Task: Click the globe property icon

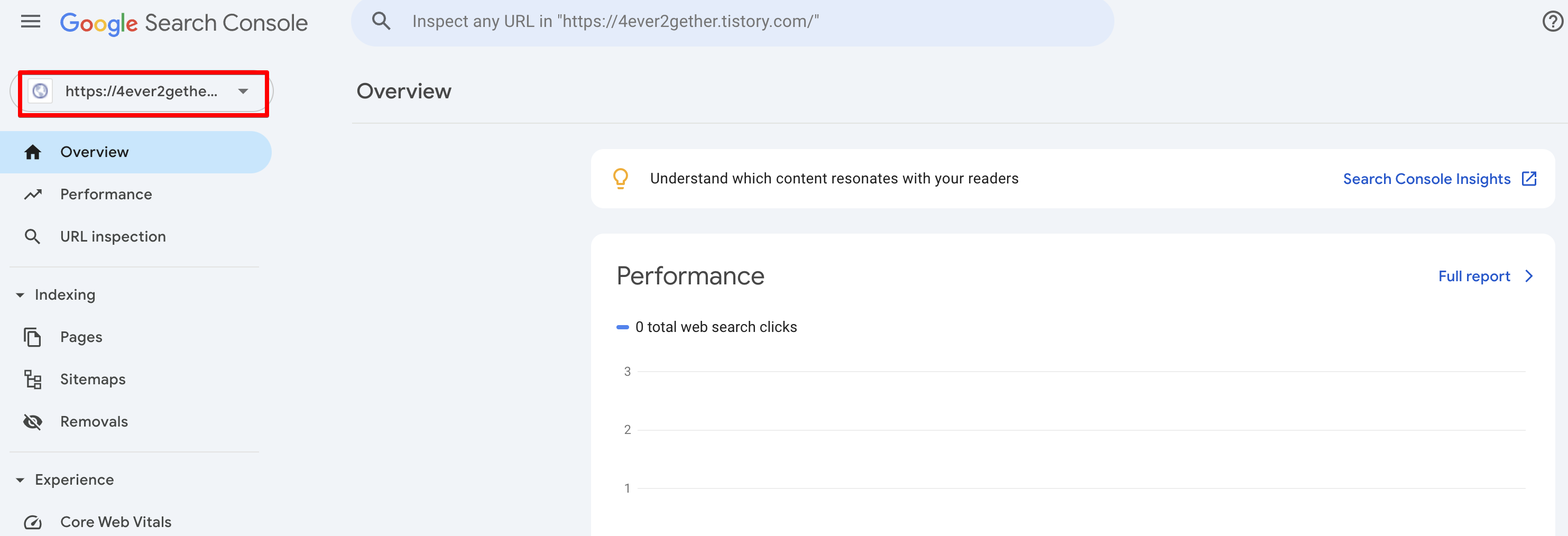Action: point(40,91)
